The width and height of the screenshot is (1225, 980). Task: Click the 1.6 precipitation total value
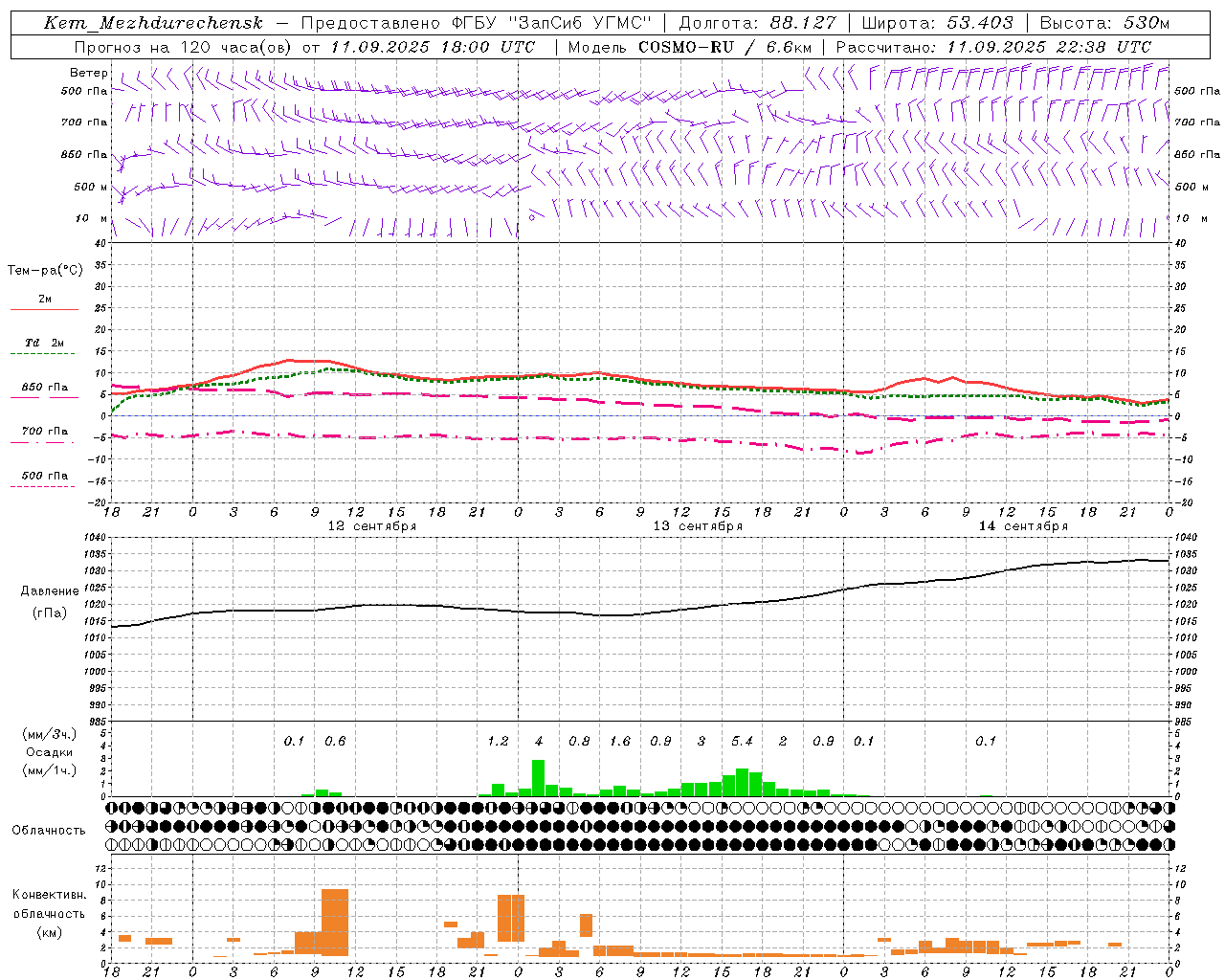pyautogui.click(x=620, y=741)
